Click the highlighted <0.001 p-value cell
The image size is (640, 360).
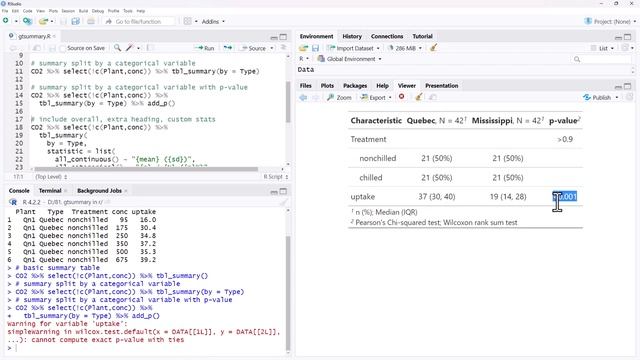[564, 197]
